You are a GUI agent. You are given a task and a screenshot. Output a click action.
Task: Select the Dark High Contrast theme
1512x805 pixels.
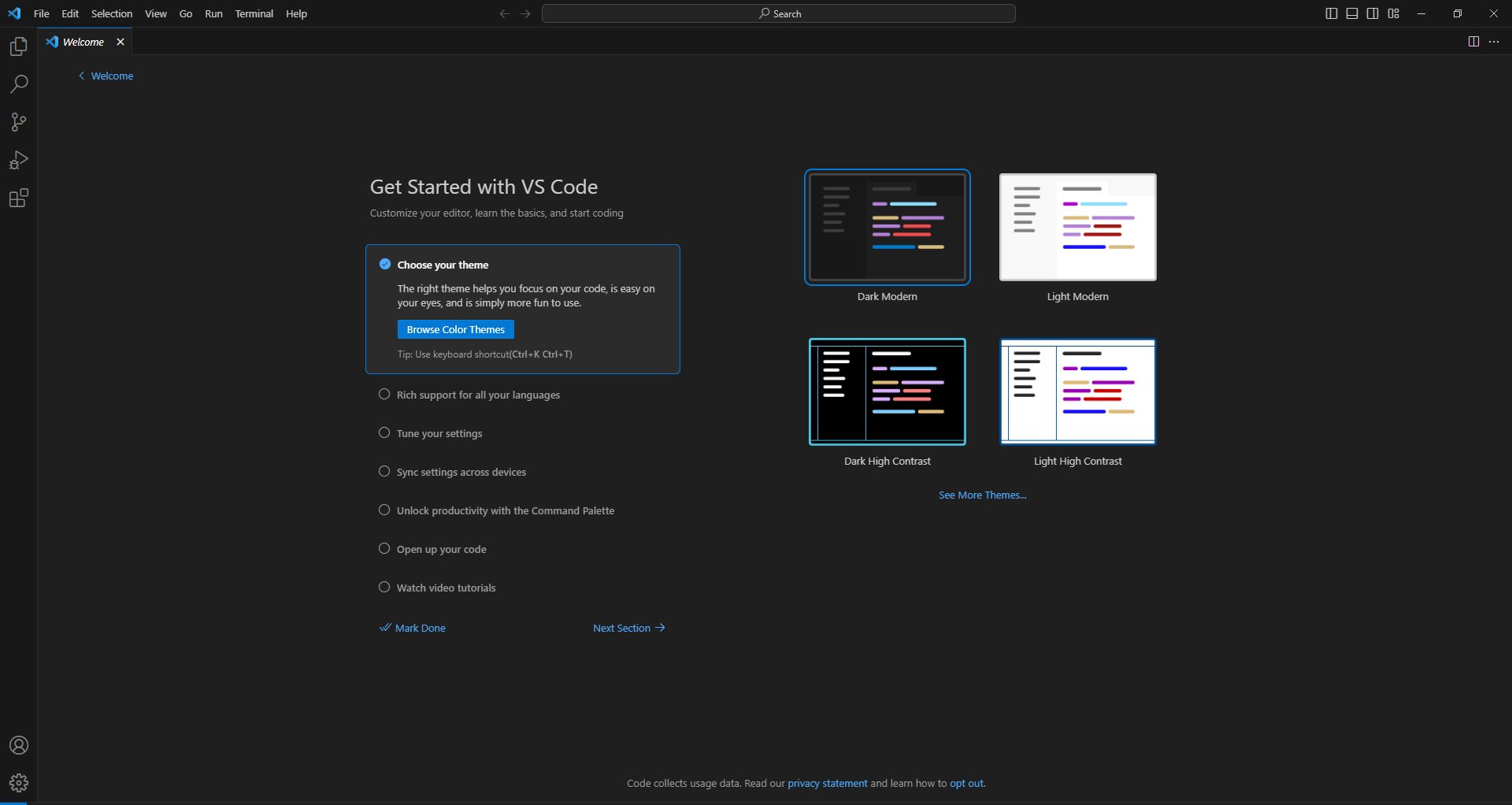pyautogui.click(x=887, y=391)
